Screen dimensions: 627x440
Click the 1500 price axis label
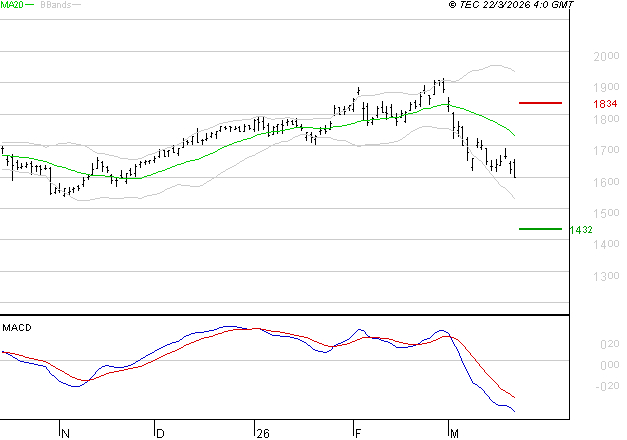[x=606, y=213]
